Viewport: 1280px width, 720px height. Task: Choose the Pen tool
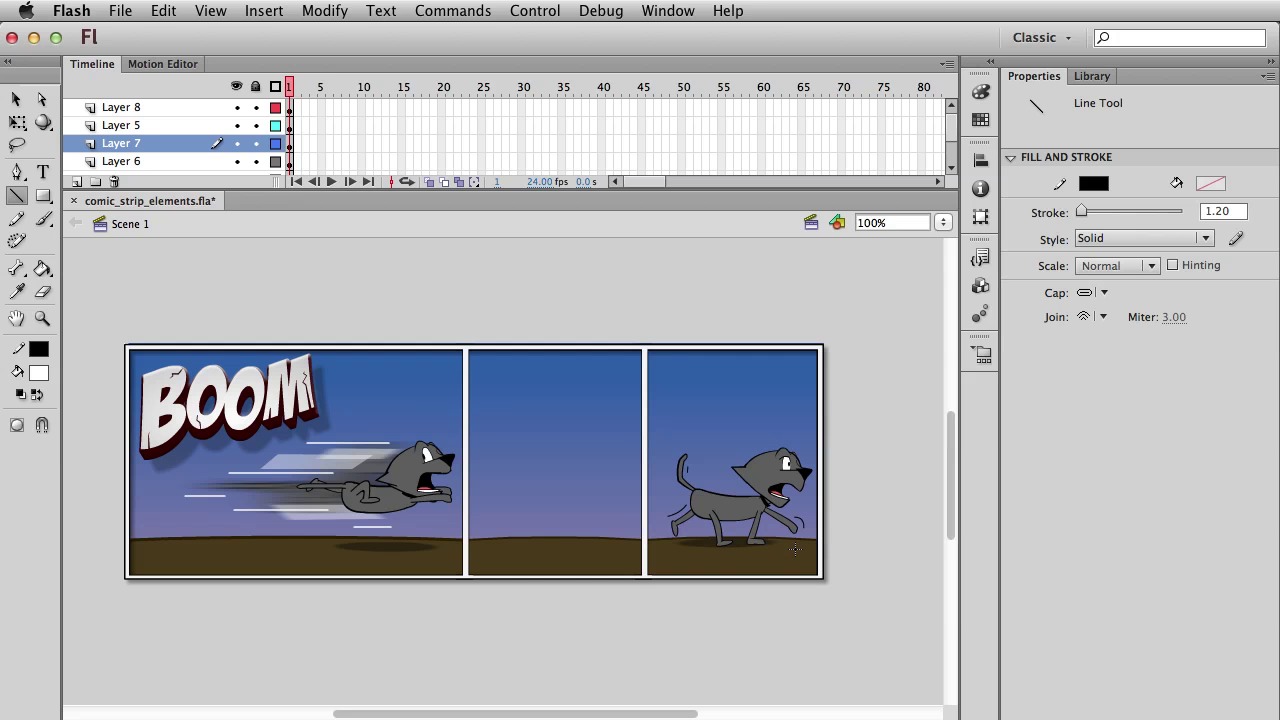point(17,172)
